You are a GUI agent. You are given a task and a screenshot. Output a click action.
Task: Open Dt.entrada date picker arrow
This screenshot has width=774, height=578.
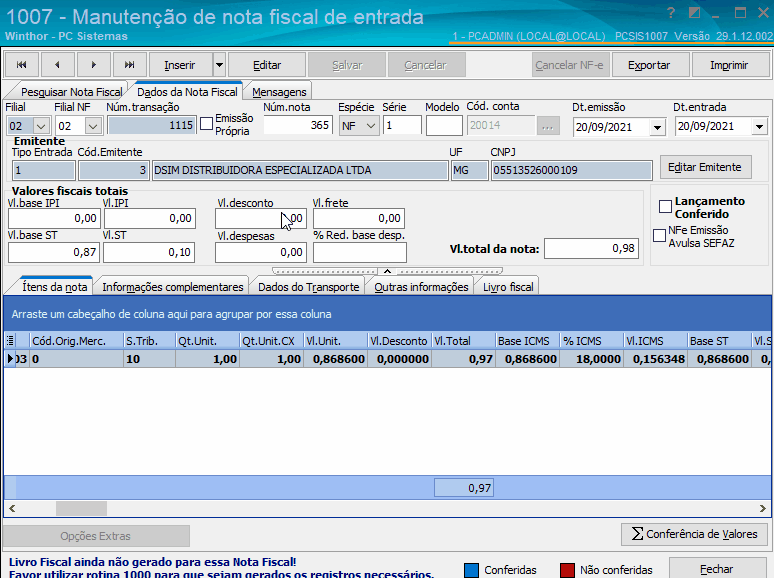tap(759, 127)
